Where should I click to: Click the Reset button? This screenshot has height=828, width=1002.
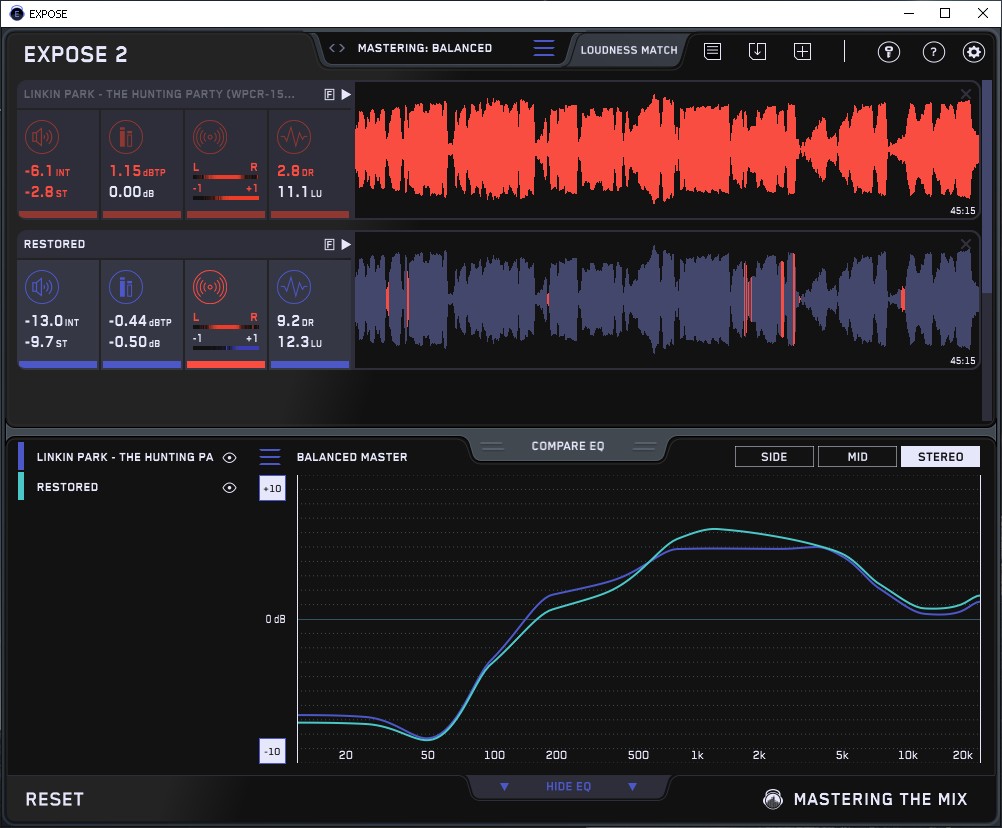pos(54,799)
